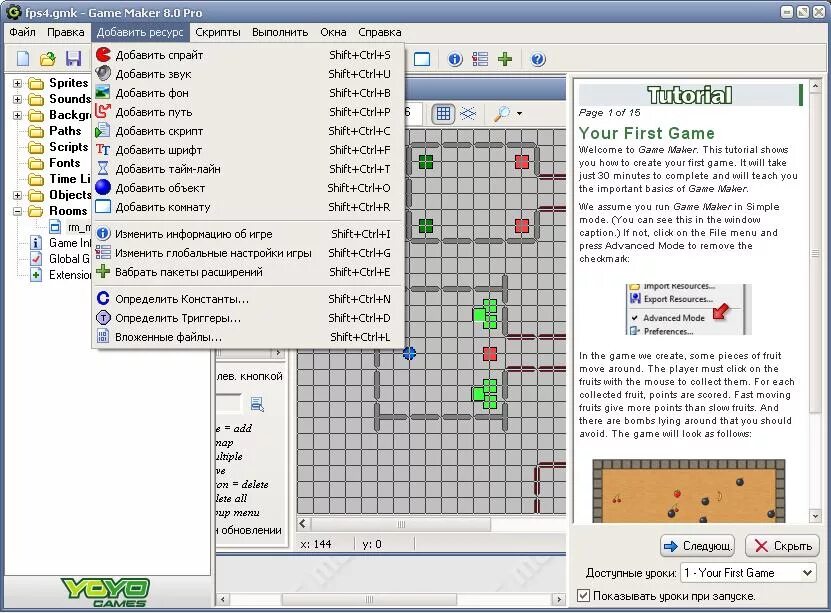
Task: Click the Advanced Mode screenshot in tutorial
Action: point(688,309)
